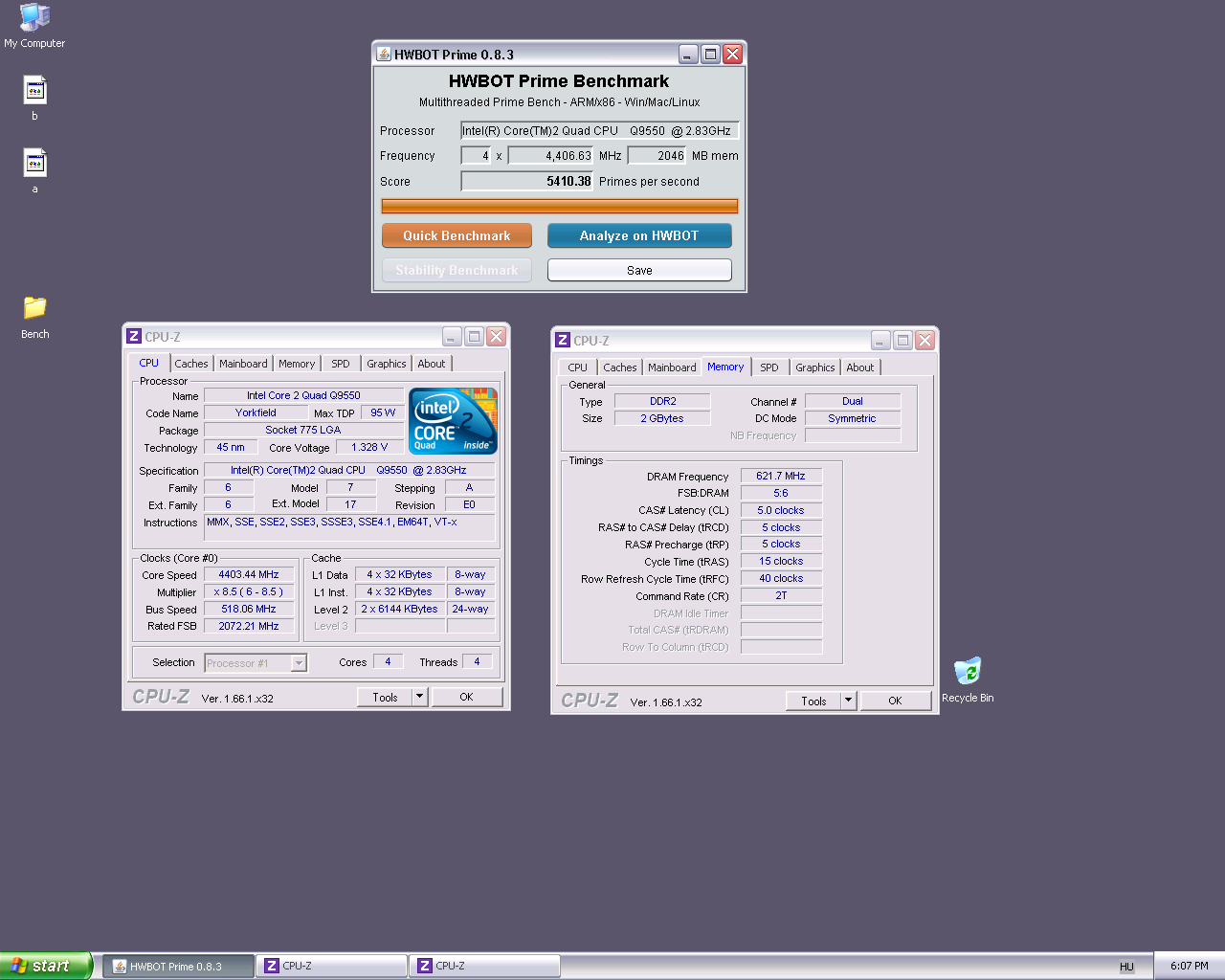This screenshot has width=1225, height=980.
Task: Click the Level 2 cache value 2 x 6144 KBytes
Action: [x=399, y=610]
